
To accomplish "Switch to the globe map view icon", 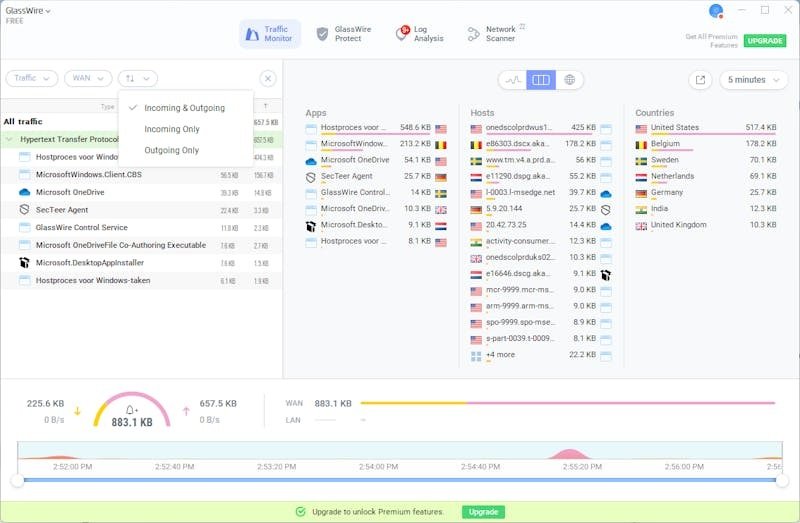I will pyautogui.click(x=569, y=80).
